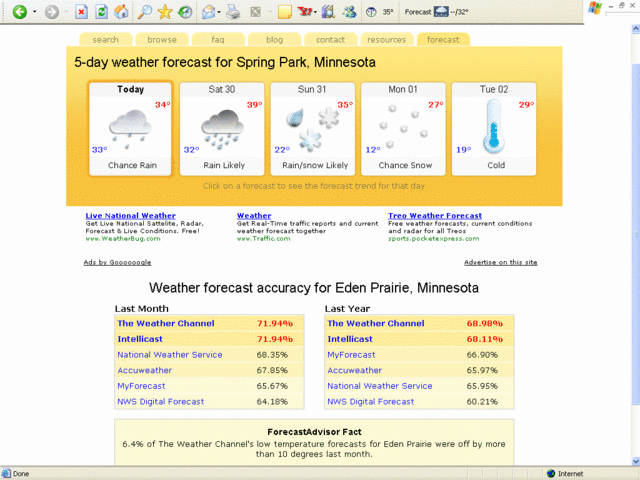
Task: Open the Forward history dropdown arrow
Action: tap(66, 12)
